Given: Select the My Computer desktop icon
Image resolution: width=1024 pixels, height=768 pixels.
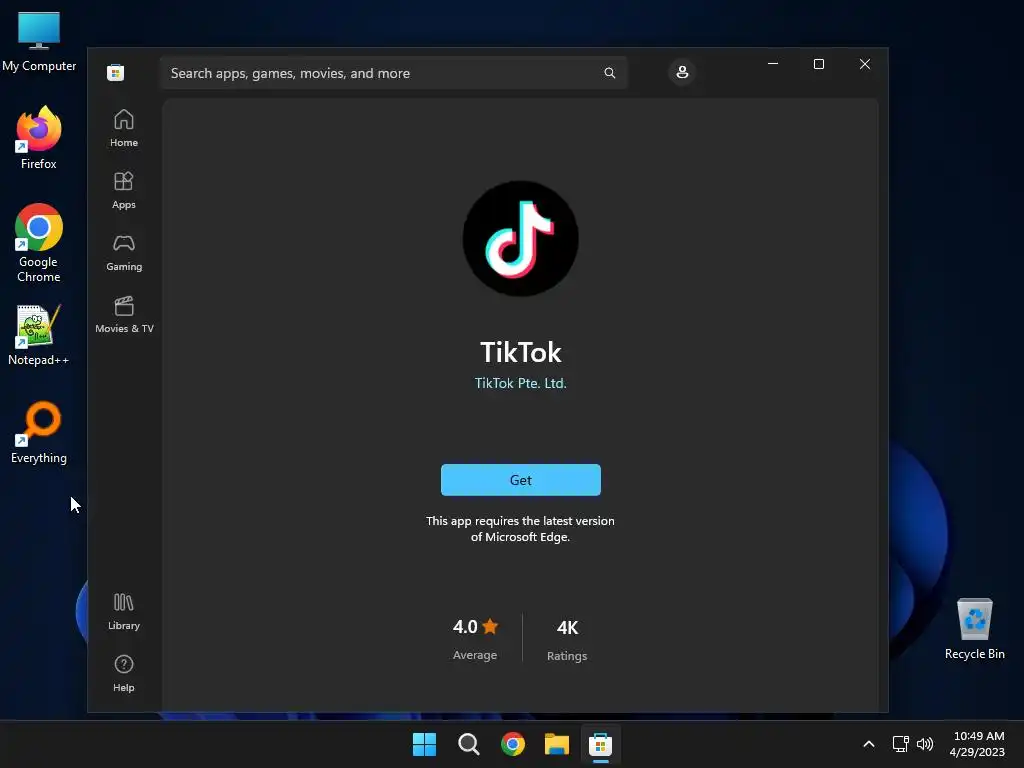Looking at the screenshot, I should coord(39,42).
